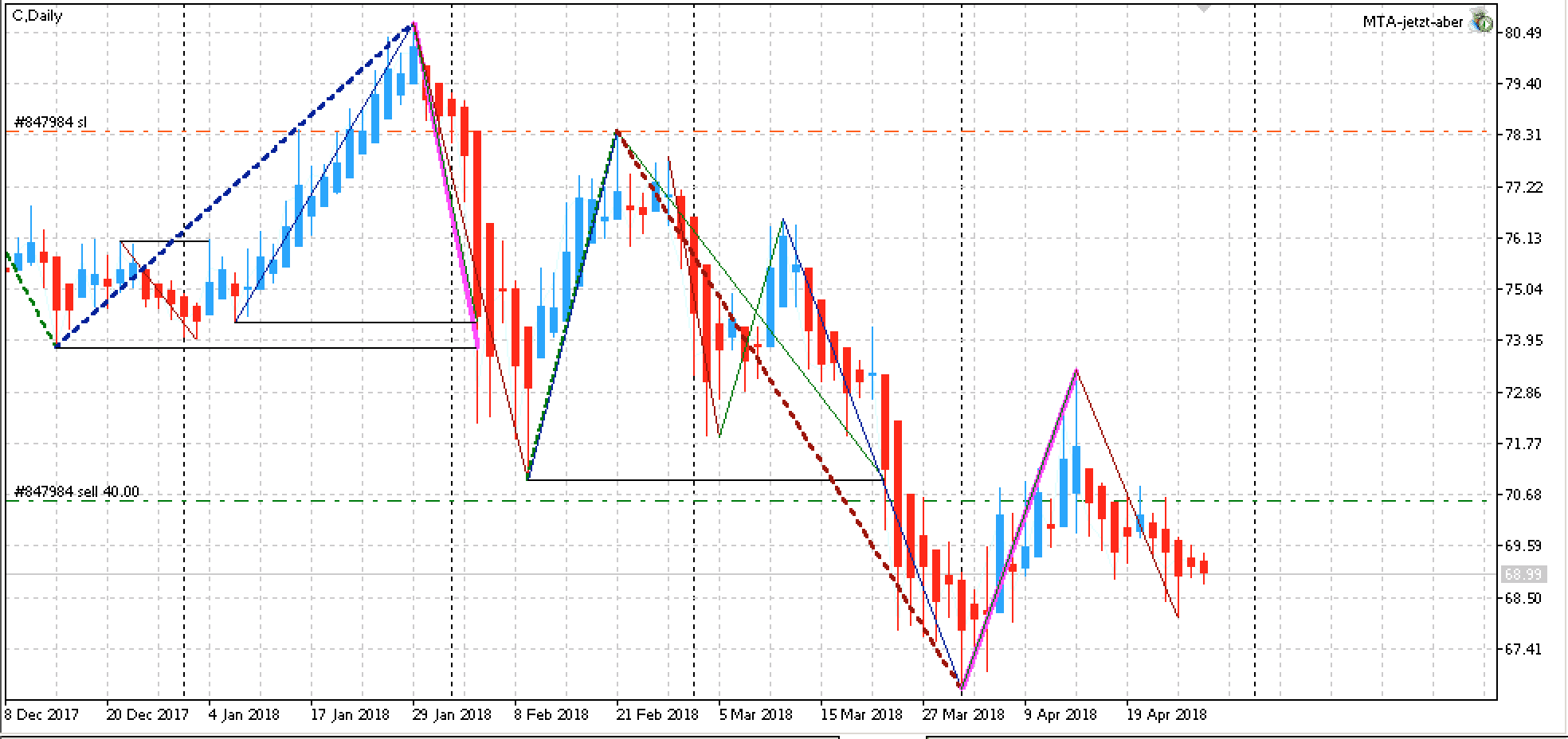
Task: Click the 21 Feb 2018 date label
Action: (x=657, y=714)
